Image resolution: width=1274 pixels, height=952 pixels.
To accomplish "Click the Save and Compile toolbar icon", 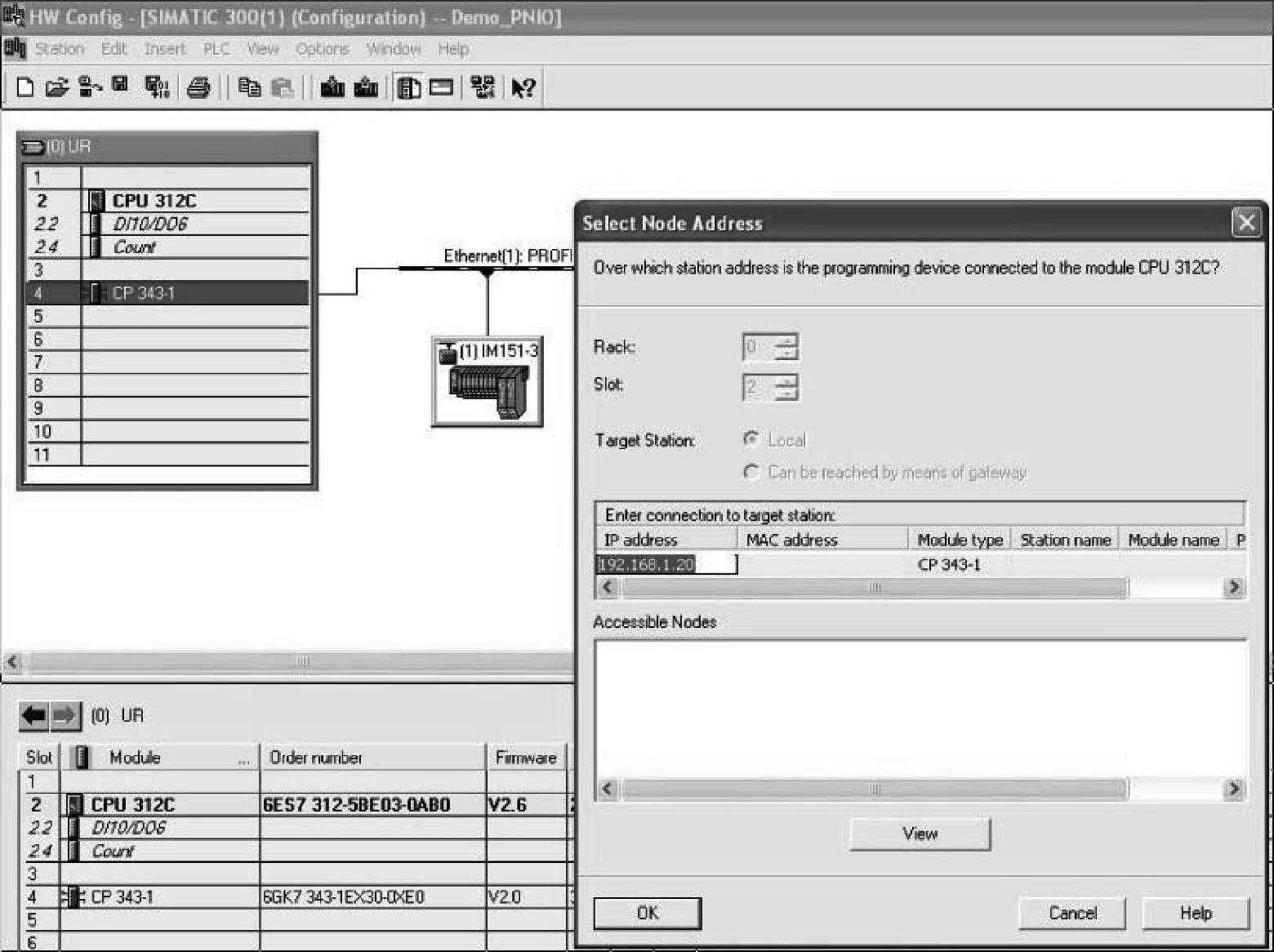I will click(156, 87).
